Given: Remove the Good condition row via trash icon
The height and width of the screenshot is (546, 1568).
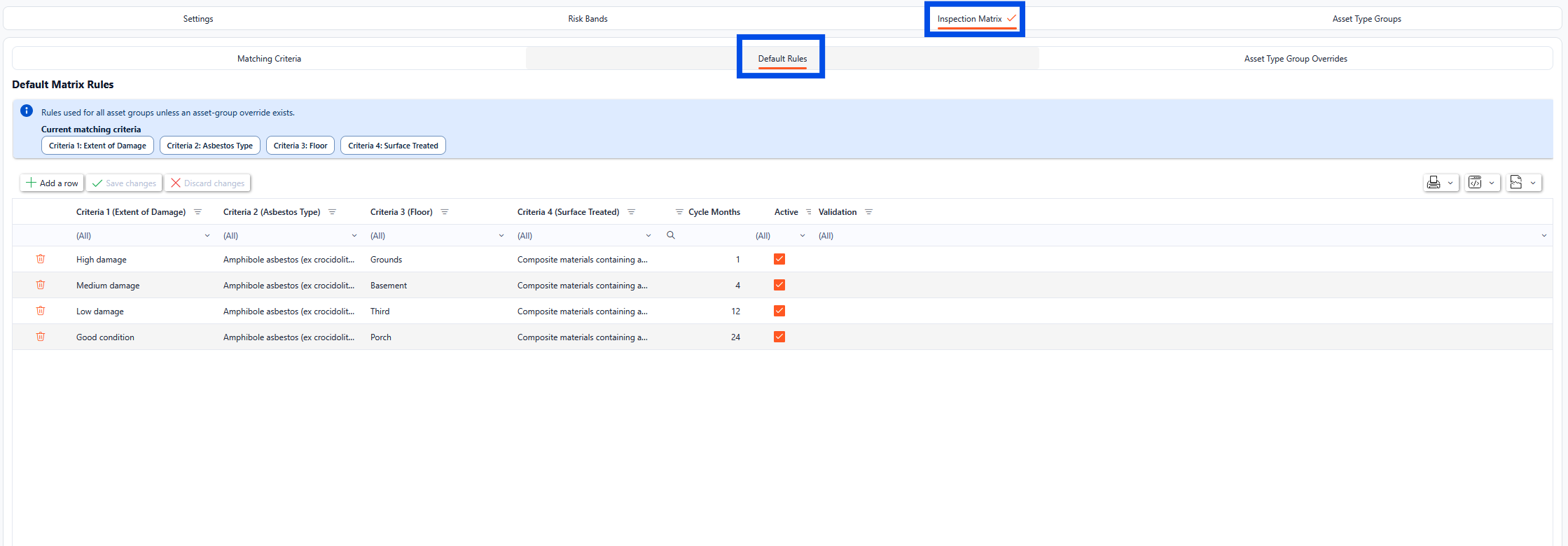Looking at the screenshot, I should pos(41,337).
